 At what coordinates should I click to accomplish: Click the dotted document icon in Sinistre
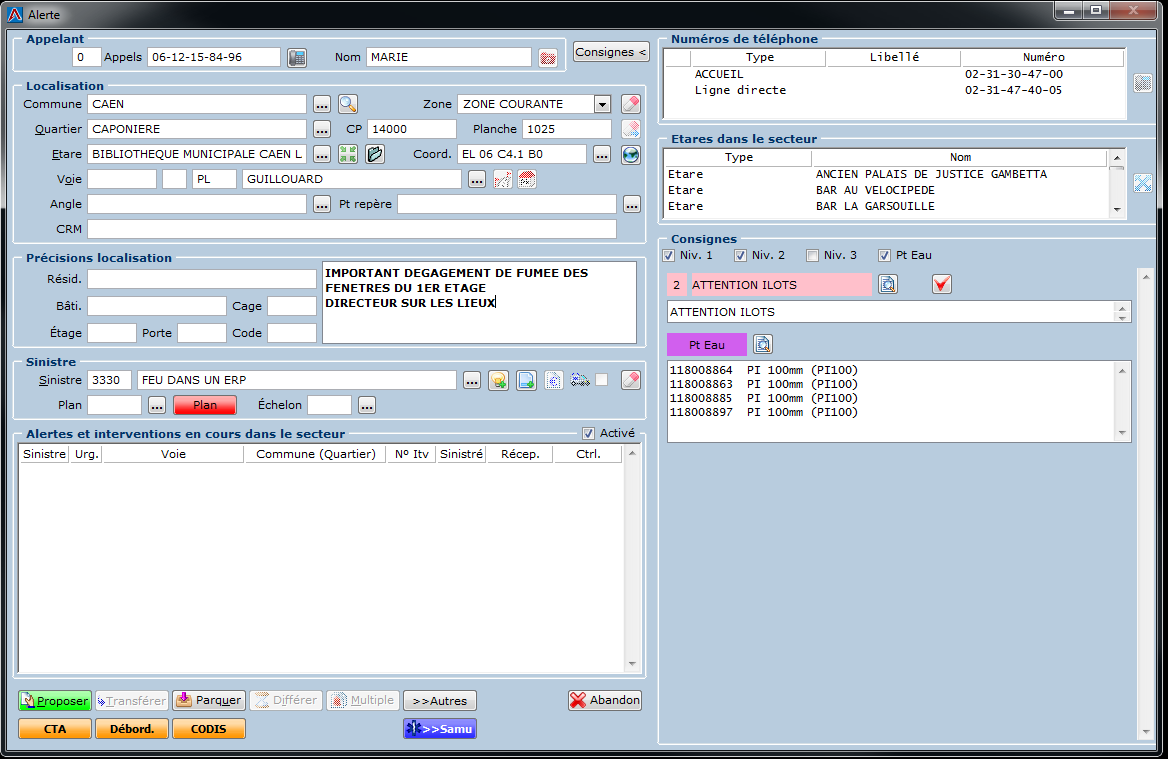[x=553, y=381]
